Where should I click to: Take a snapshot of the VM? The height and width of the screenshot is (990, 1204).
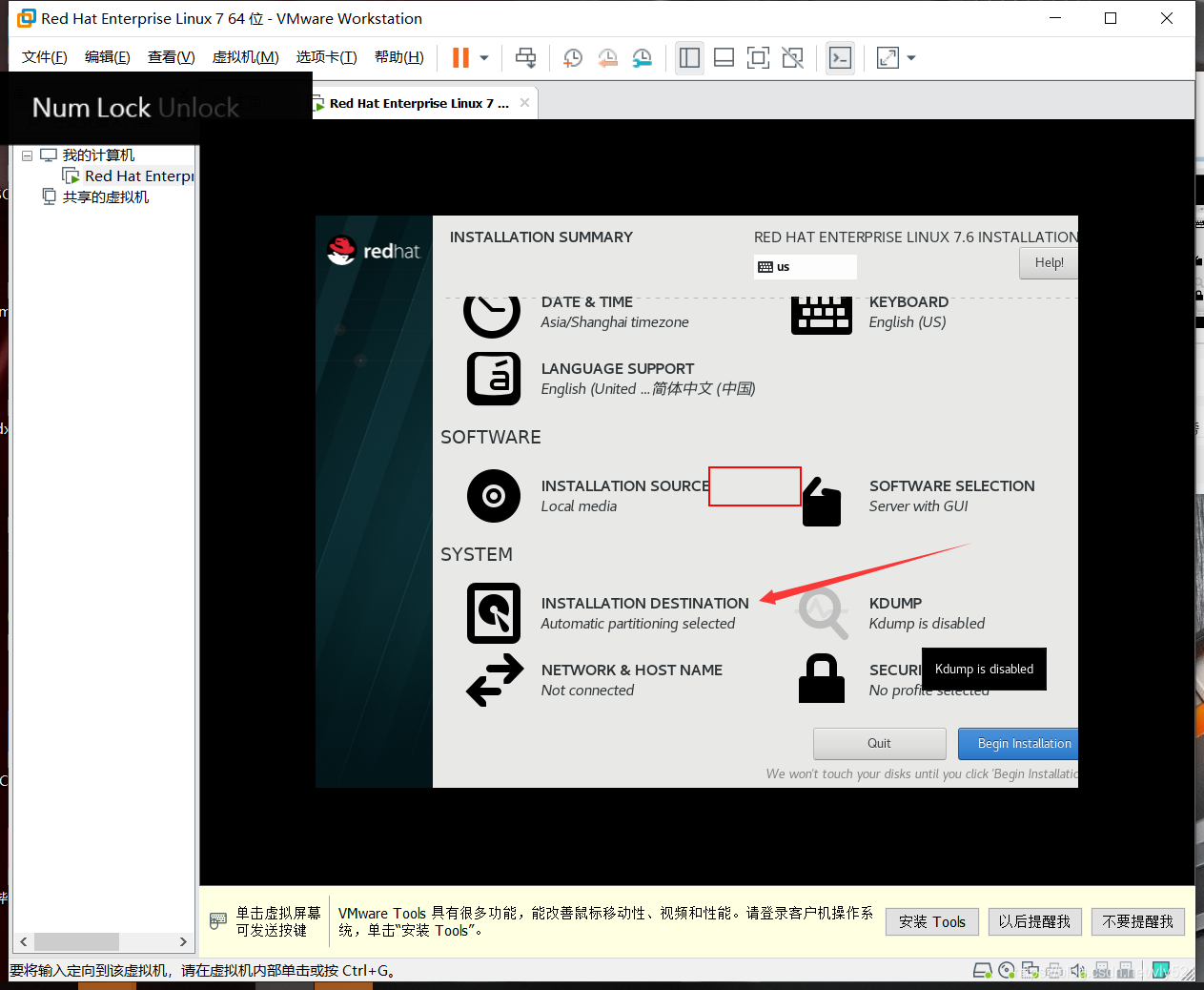(x=573, y=58)
